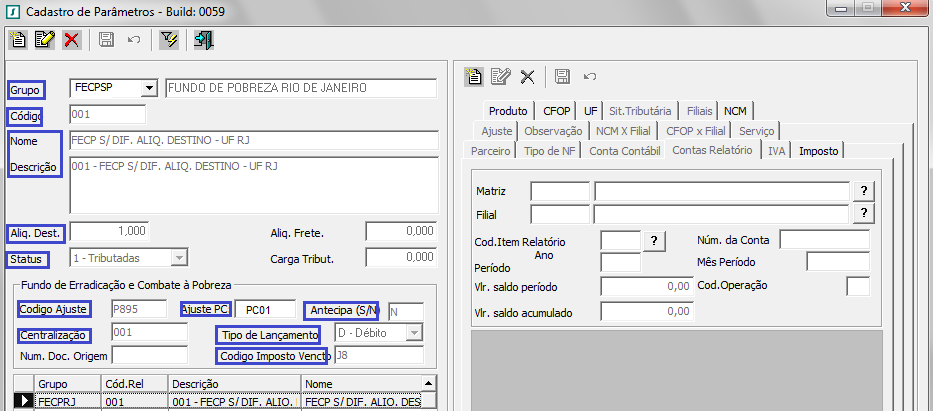The height and width of the screenshot is (411, 933).
Task: Select the Parceiro tab
Action: [x=490, y=151]
